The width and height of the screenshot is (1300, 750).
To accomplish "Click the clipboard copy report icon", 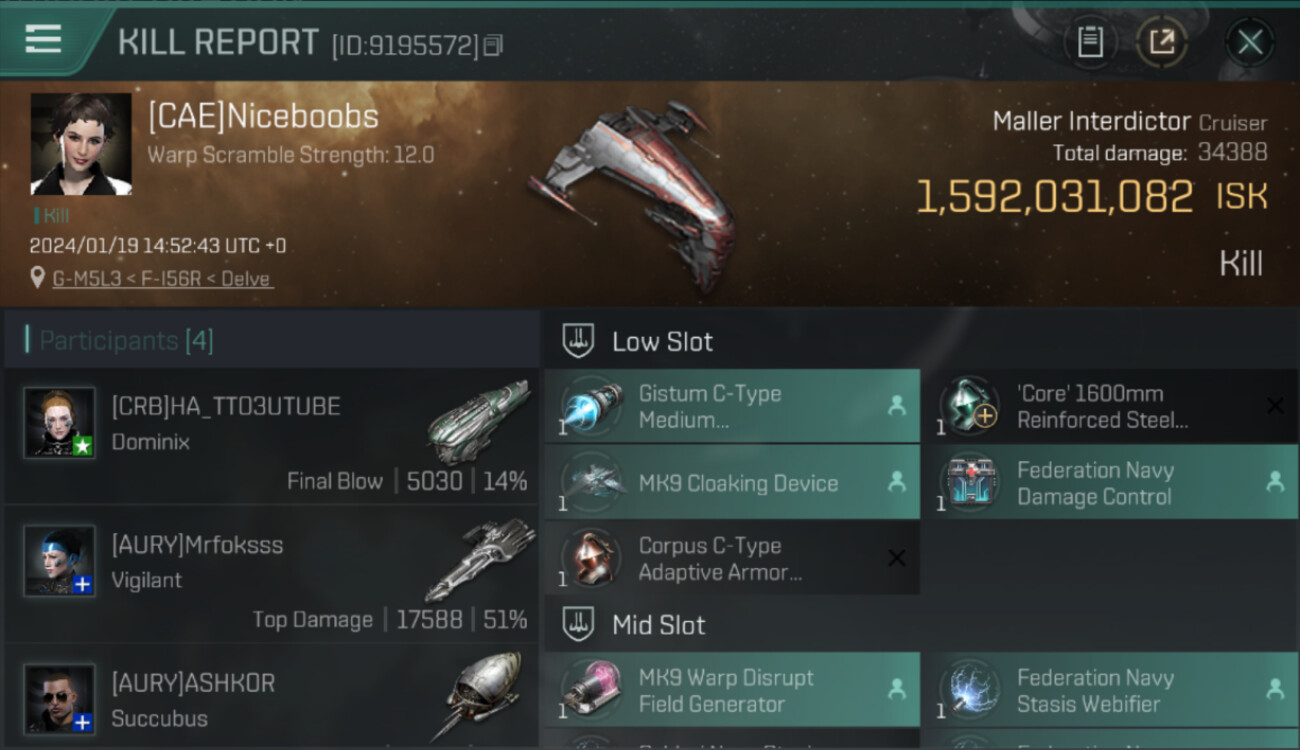I will pyautogui.click(x=1090, y=42).
